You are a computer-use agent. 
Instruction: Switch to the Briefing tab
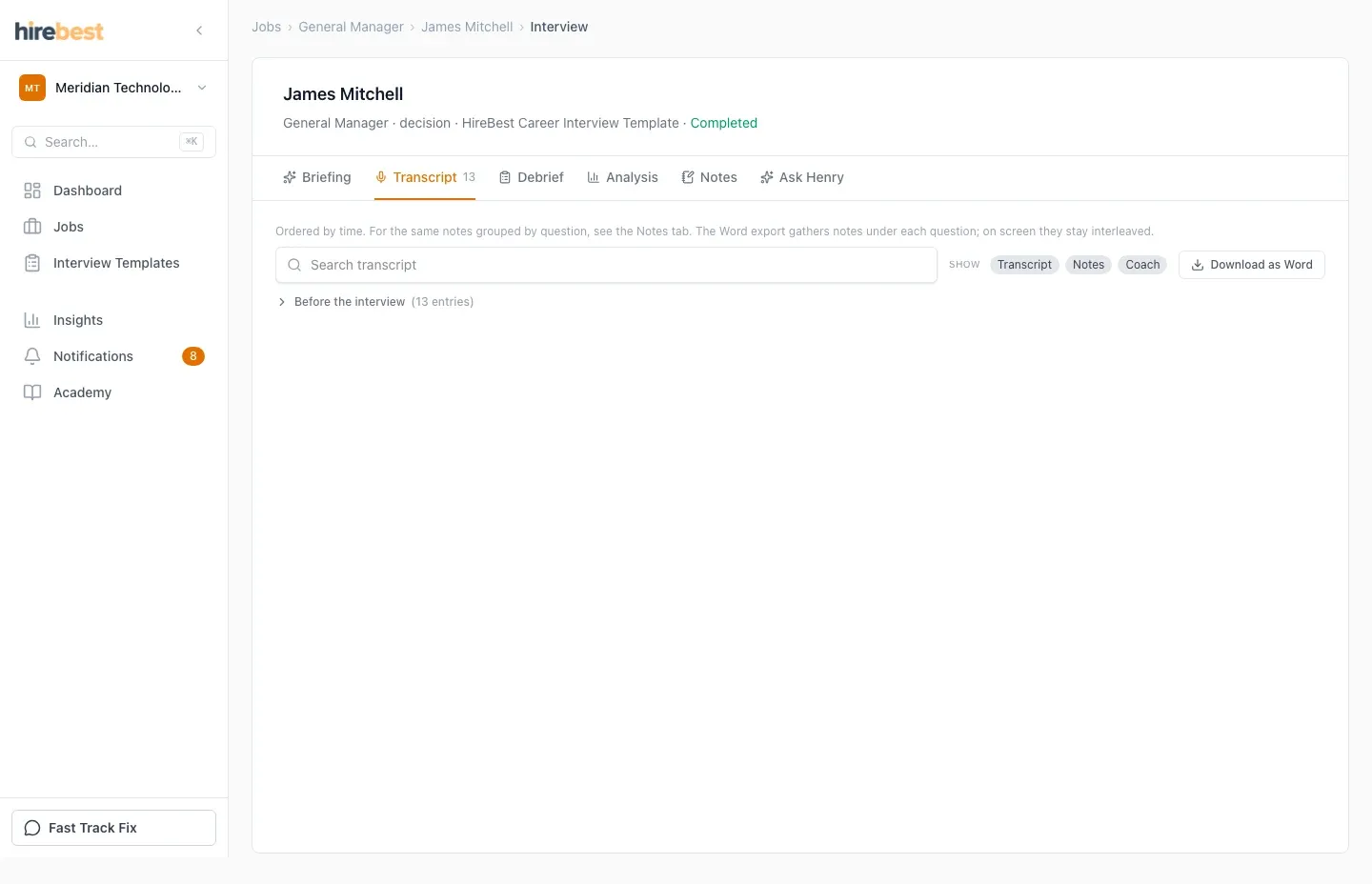tap(317, 177)
